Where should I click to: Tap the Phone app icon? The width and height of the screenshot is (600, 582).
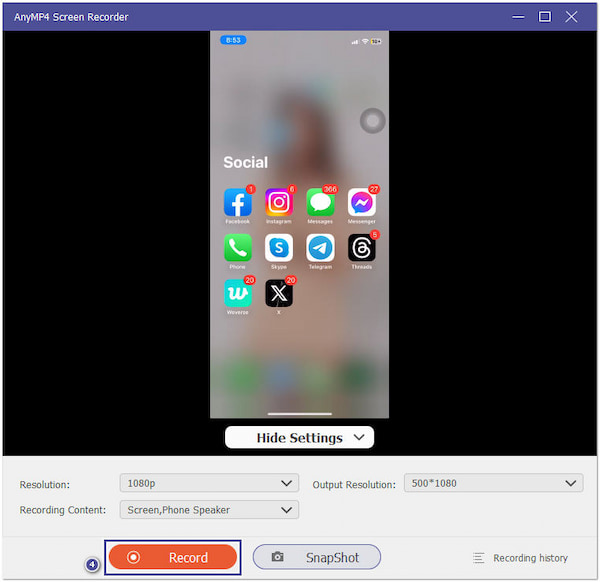238,248
